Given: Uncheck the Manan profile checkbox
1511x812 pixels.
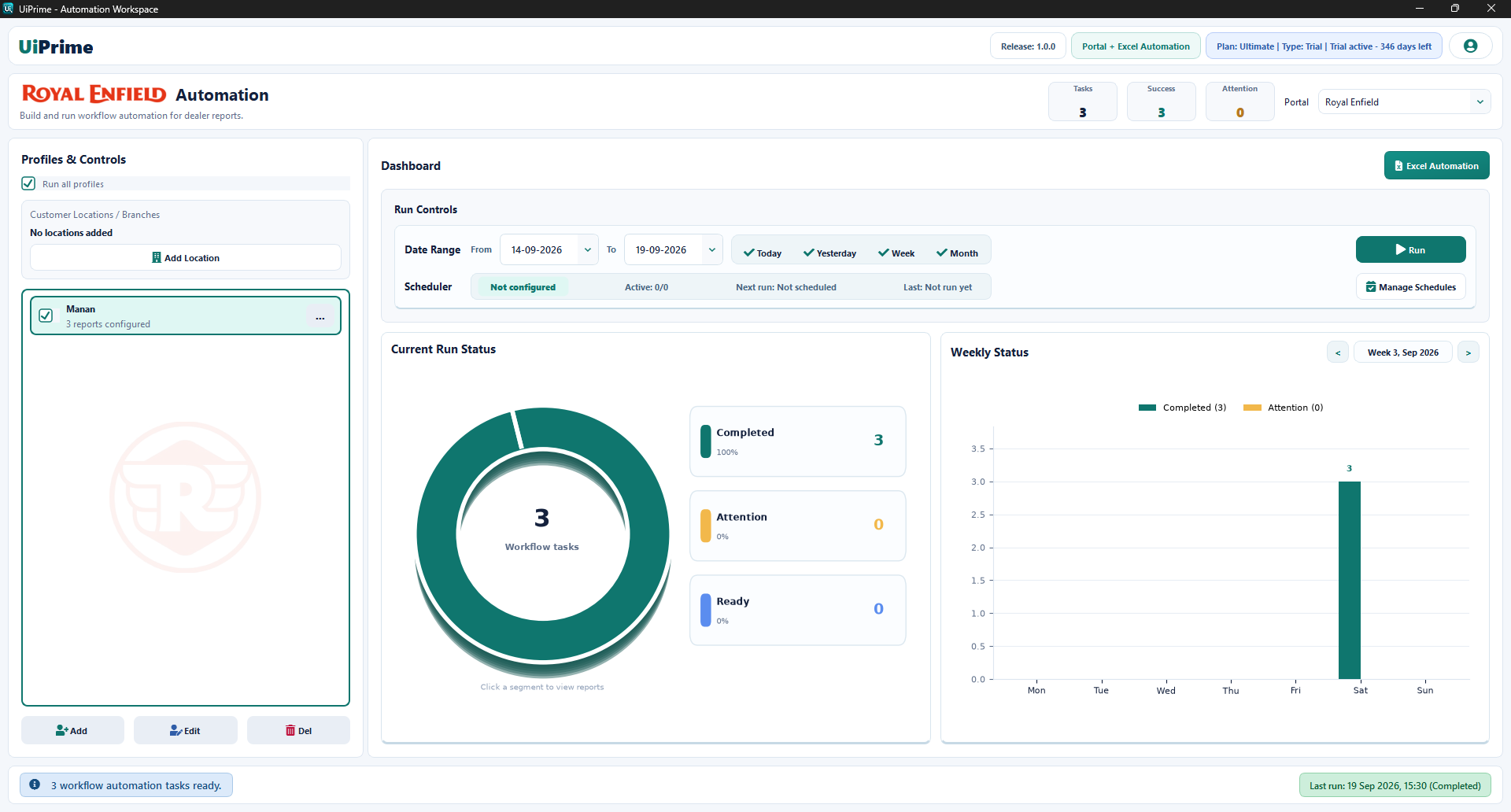Looking at the screenshot, I should tap(46, 316).
